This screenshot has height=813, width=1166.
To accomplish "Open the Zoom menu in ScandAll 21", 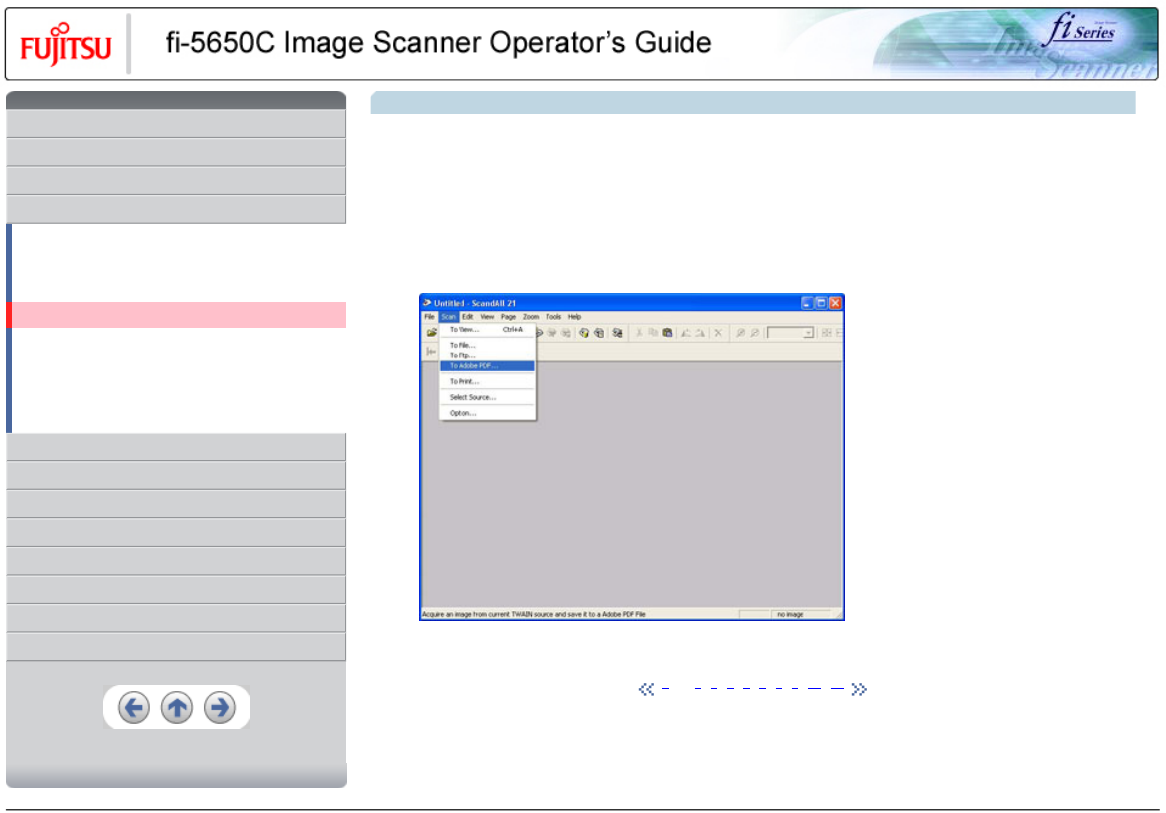I will (x=531, y=317).
